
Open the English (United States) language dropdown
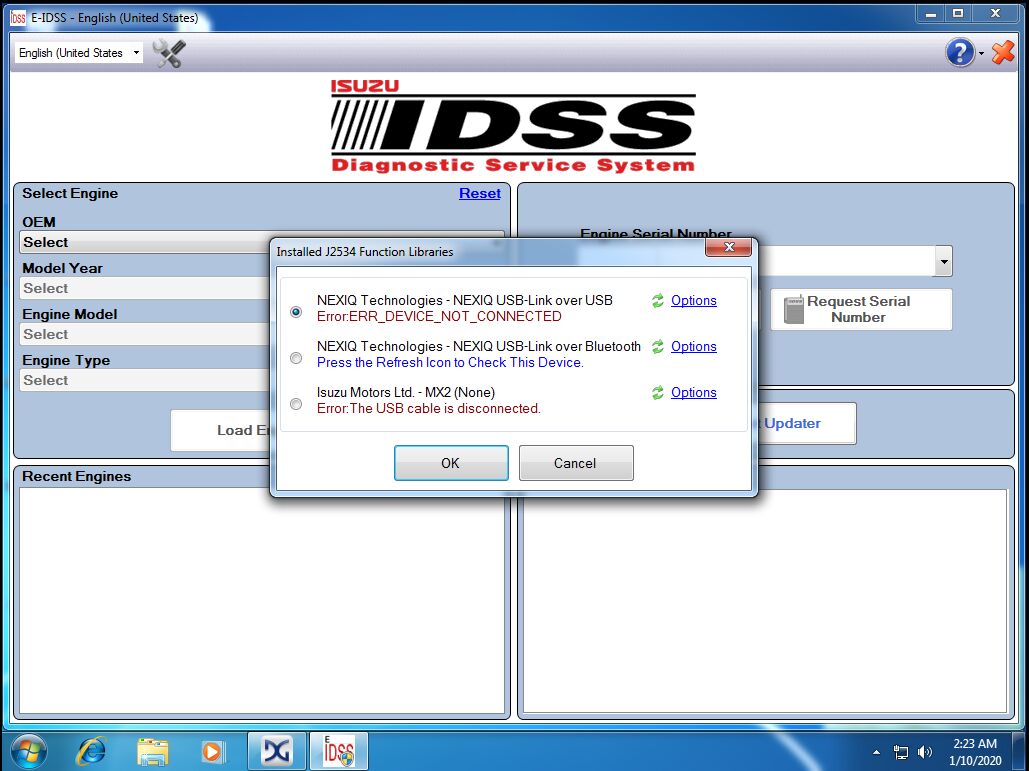[79, 52]
